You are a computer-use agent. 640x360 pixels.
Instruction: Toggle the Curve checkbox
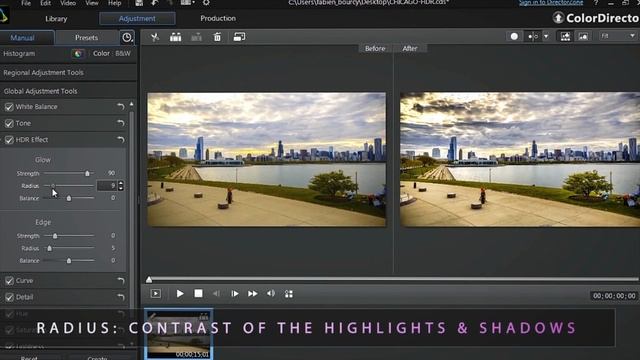coord(9,281)
